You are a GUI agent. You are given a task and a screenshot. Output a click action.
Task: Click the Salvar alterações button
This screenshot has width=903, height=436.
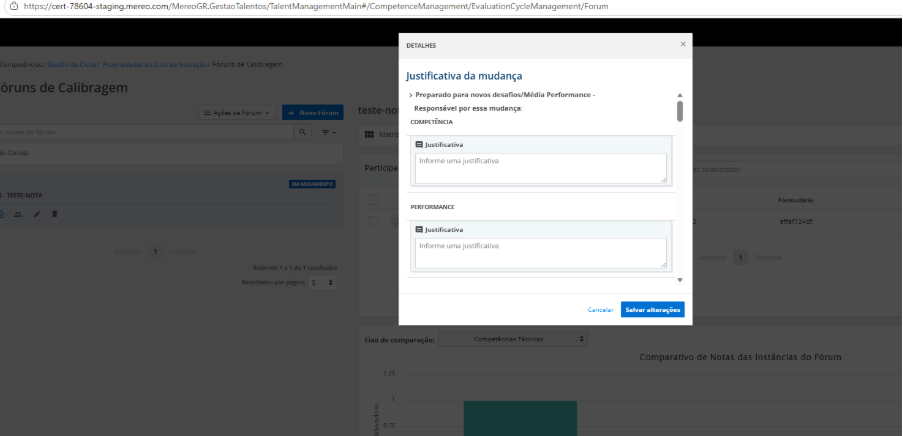tap(652, 310)
